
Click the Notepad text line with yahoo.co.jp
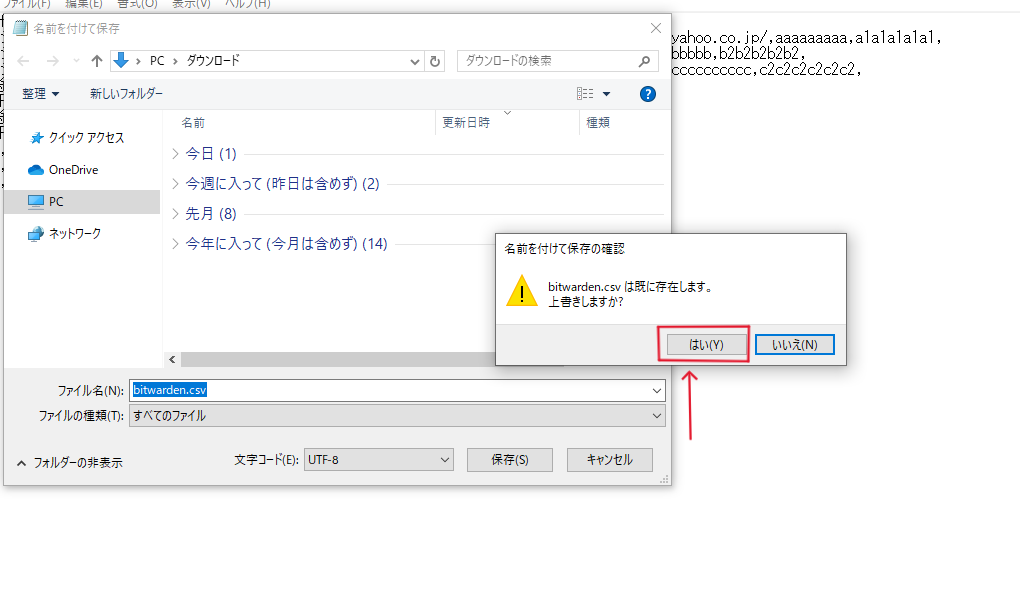coord(806,38)
